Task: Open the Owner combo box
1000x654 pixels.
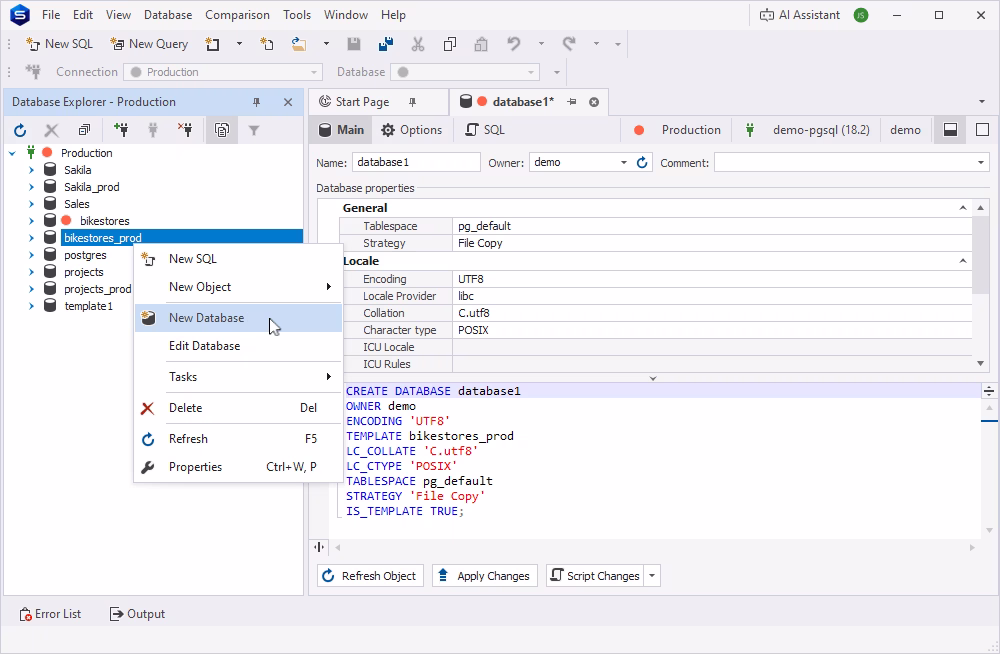Action: tap(623, 163)
